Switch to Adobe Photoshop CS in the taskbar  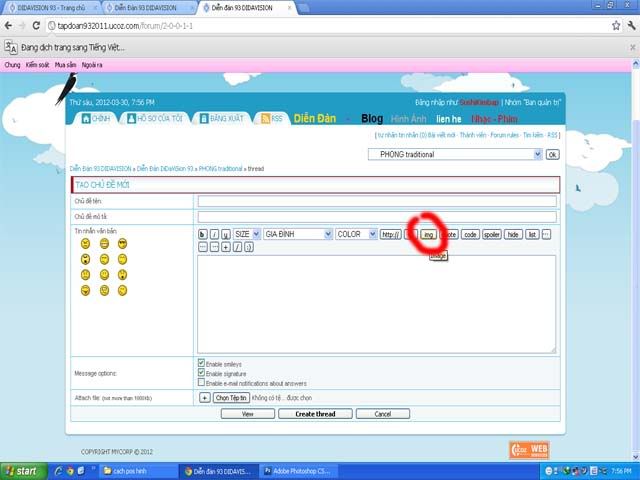pos(299,471)
